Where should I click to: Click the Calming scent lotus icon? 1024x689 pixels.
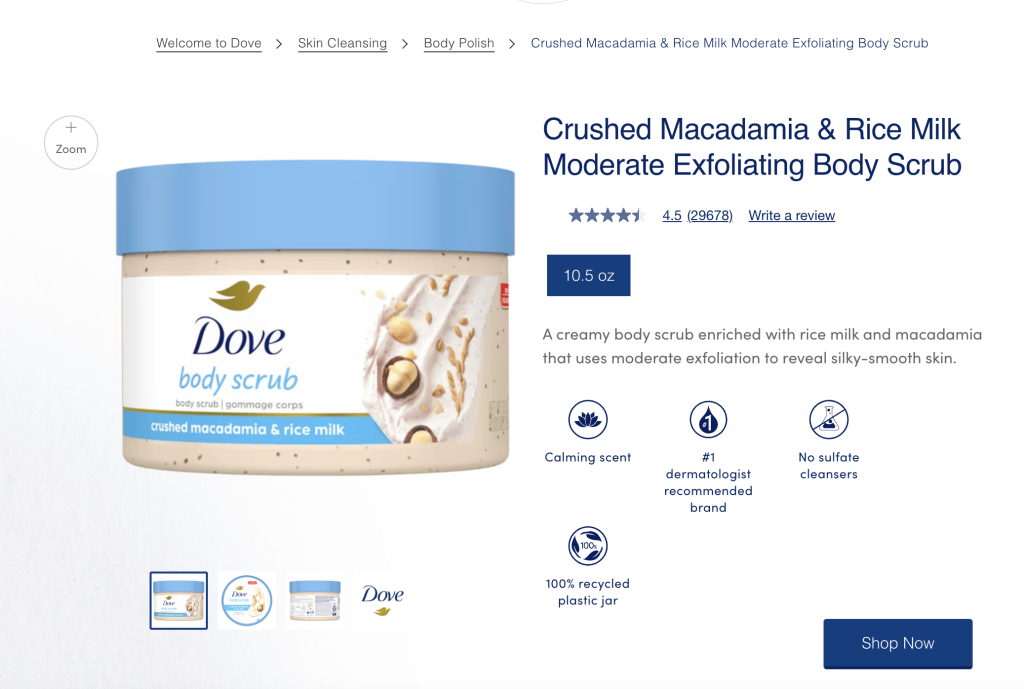tap(588, 419)
